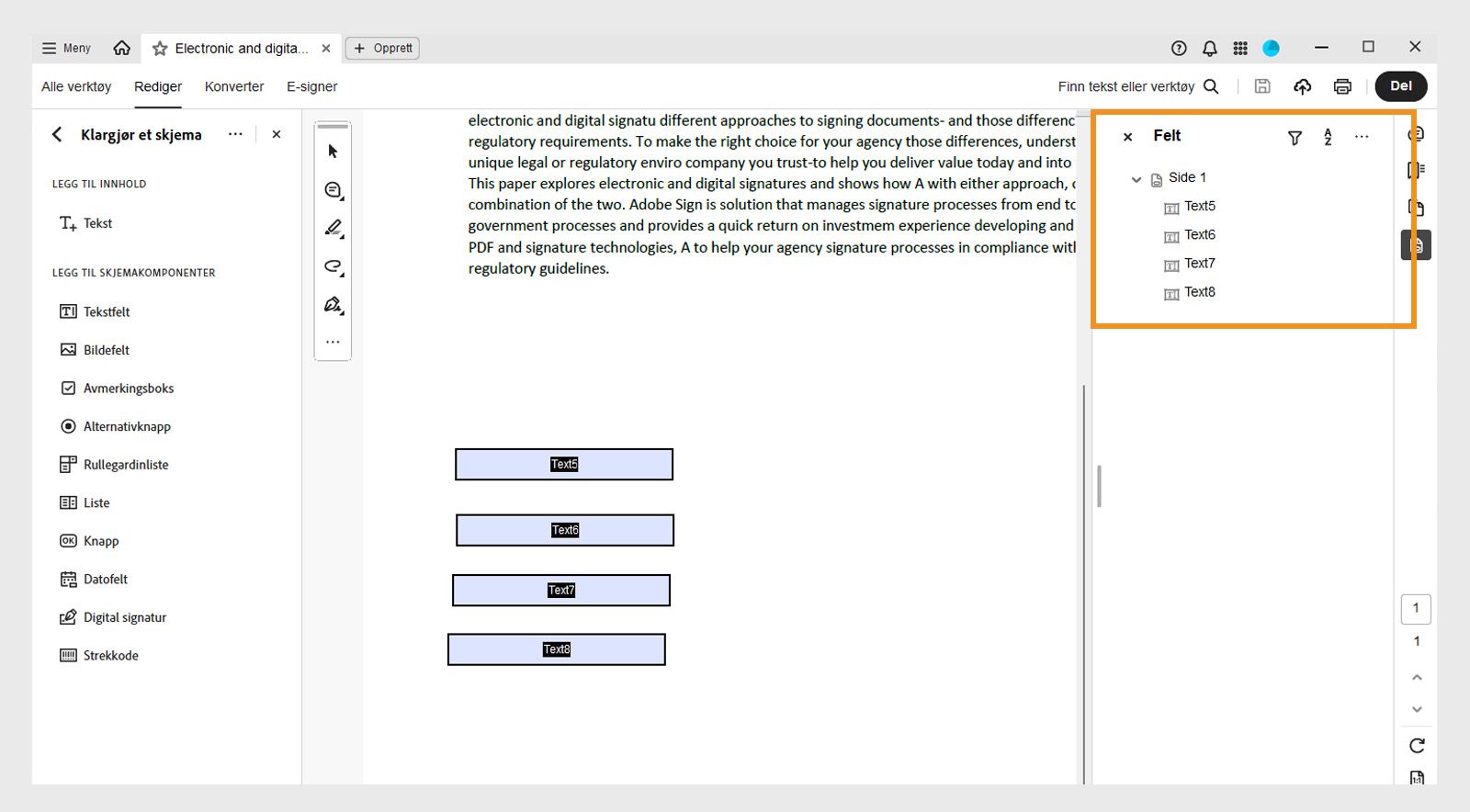Viewport: 1470px width, 812px height.
Task: Click the Save disk icon
Action: click(x=1262, y=86)
